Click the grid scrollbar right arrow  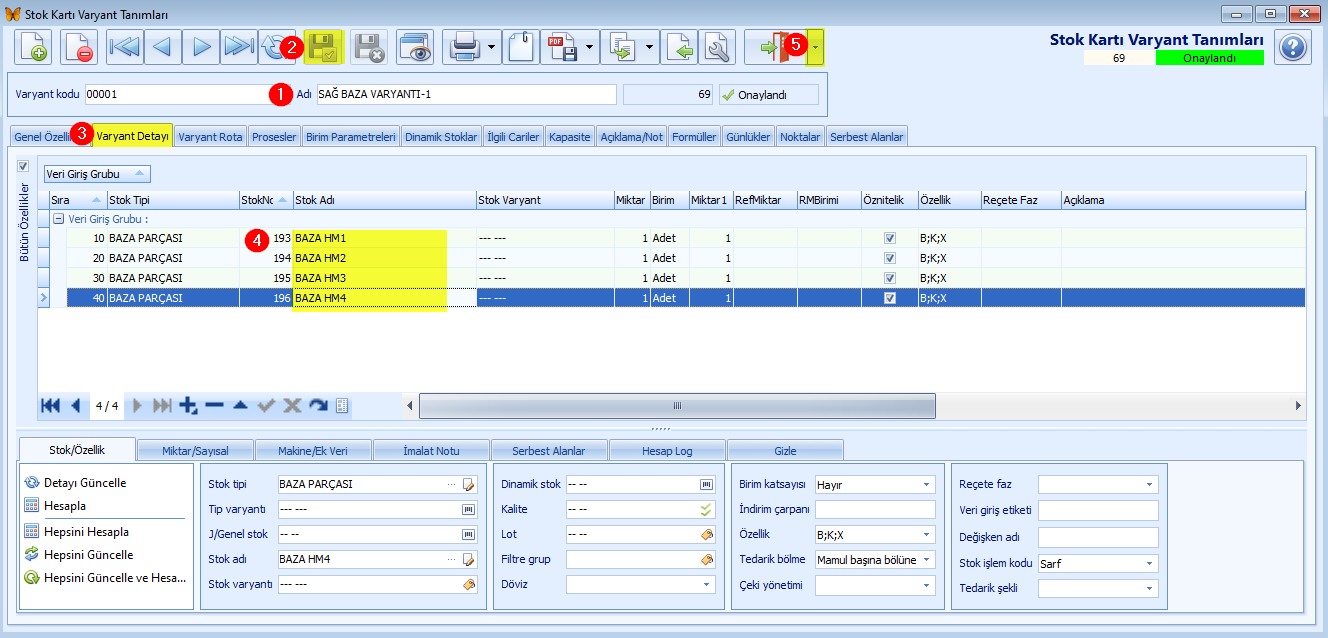pos(1298,405)
